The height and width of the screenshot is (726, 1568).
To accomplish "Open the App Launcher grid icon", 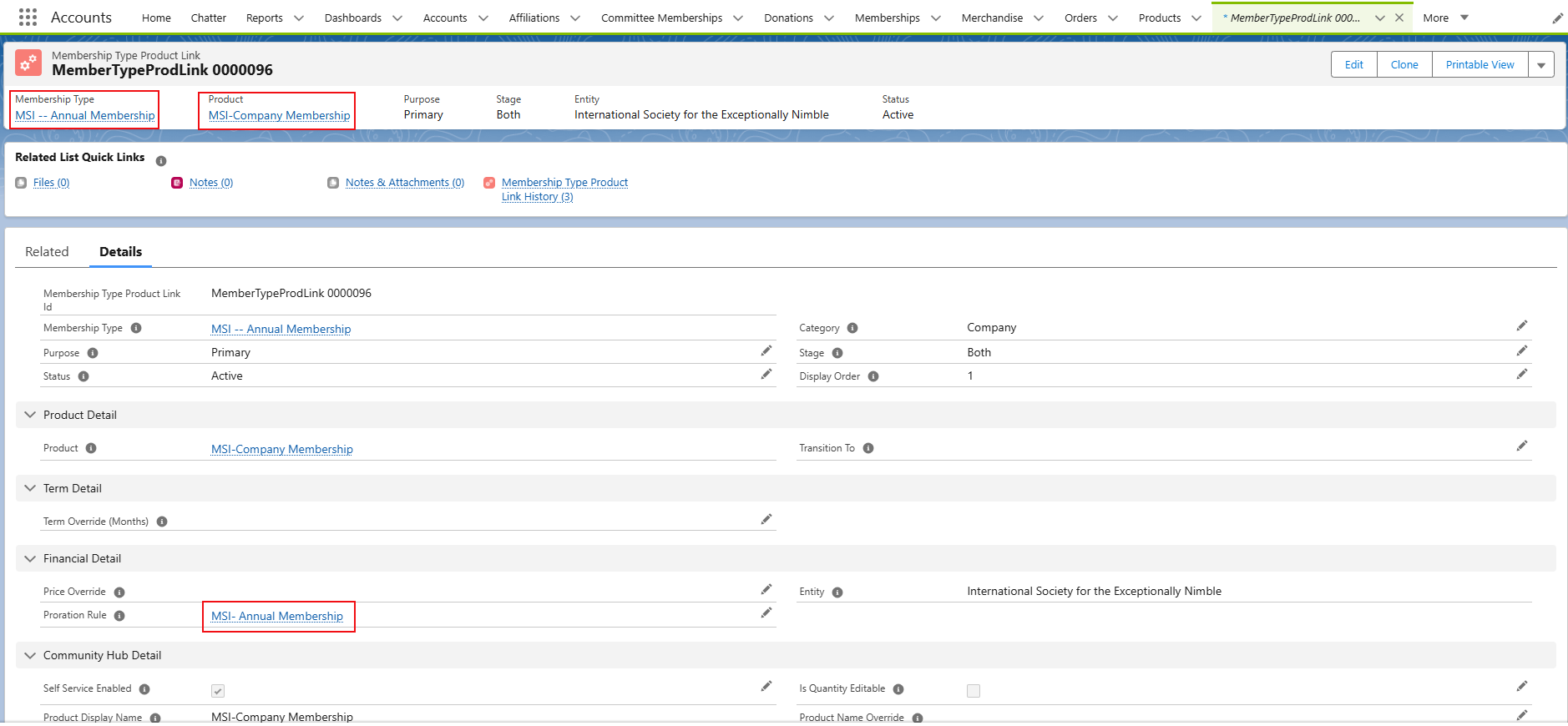I will point(28,18).
